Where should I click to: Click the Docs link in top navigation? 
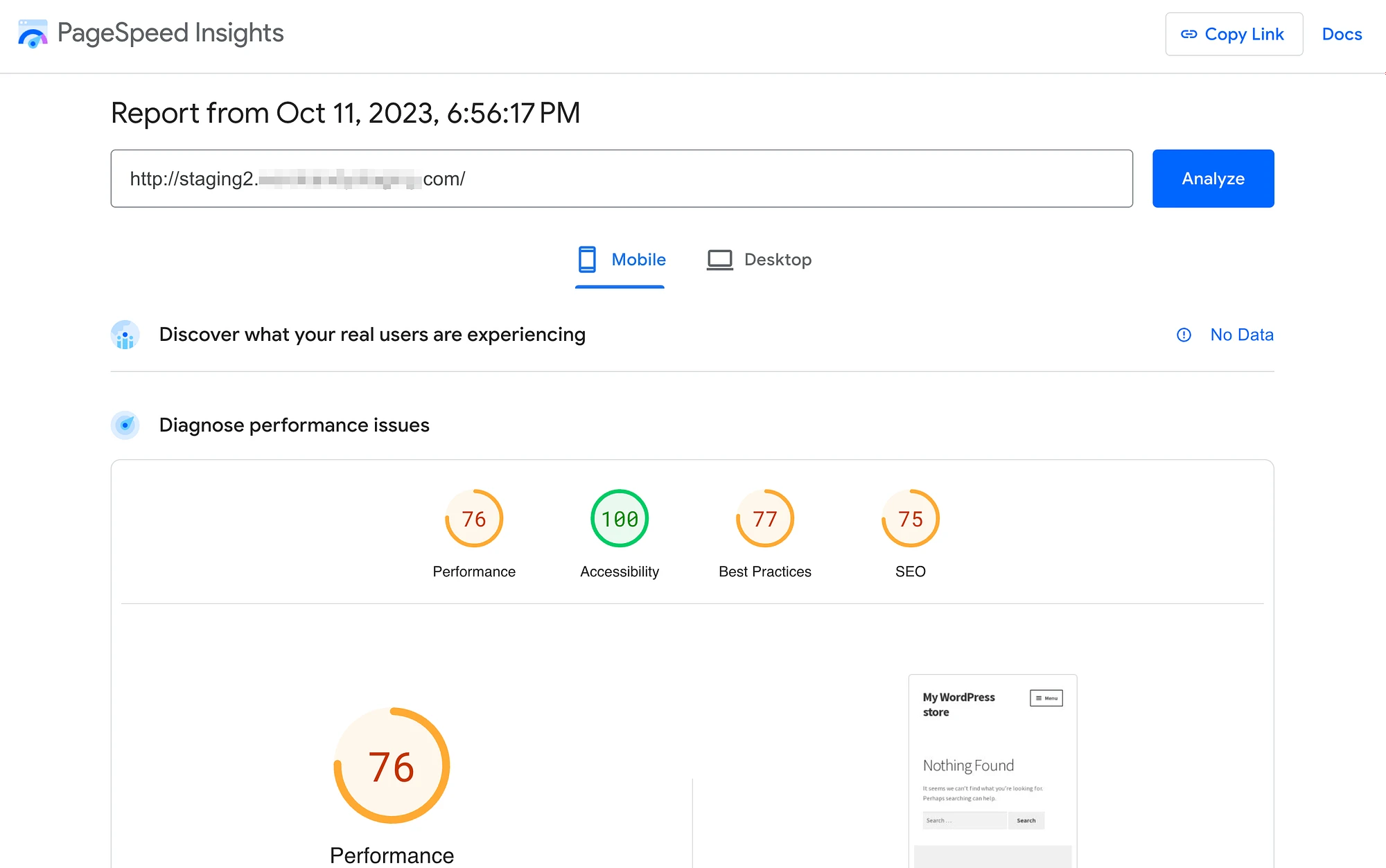click(x=1342, y=35)
